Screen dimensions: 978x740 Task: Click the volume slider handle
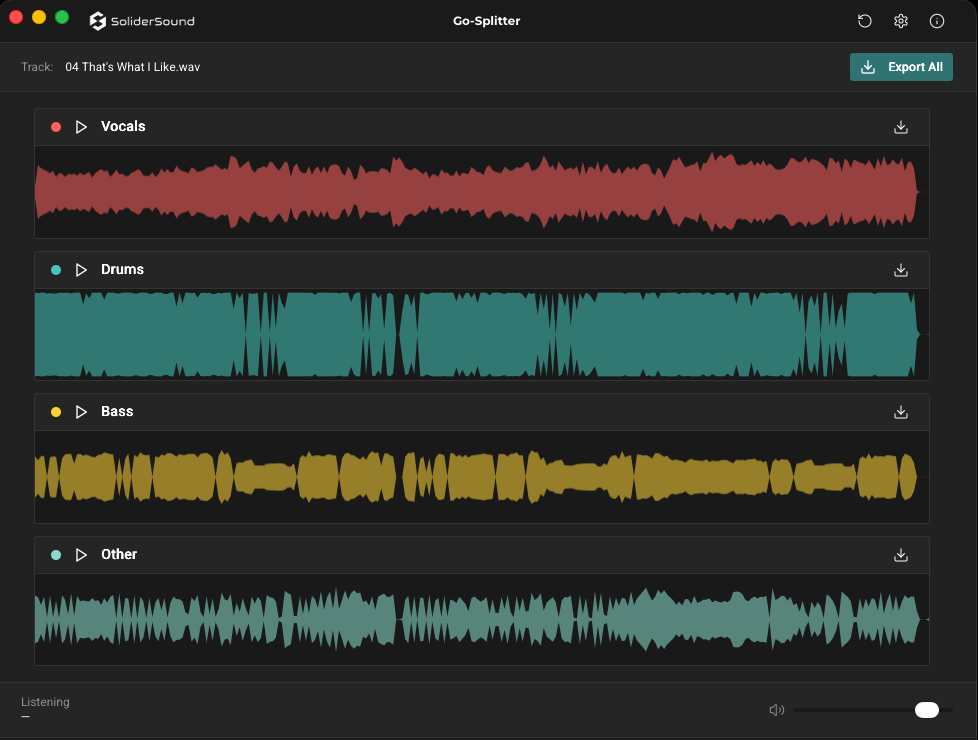pos(927,710)
